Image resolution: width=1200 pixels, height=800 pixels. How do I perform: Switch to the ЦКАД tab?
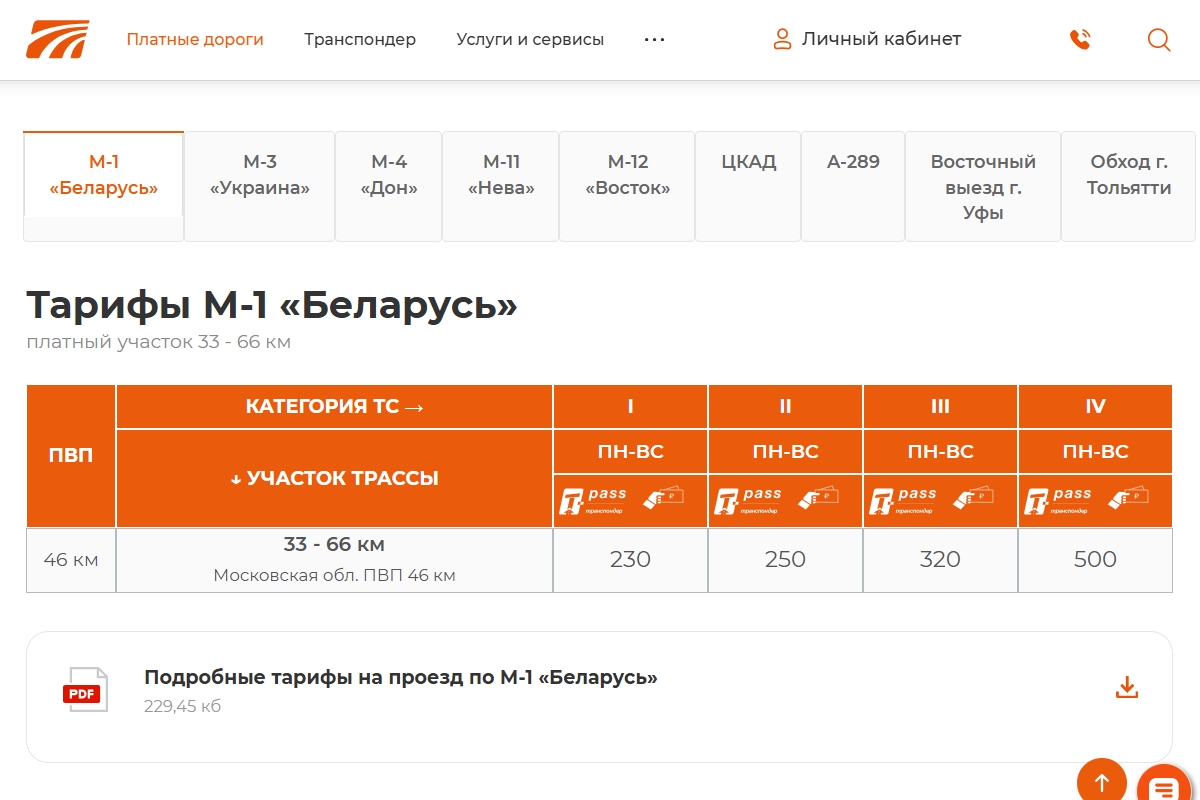coord(749,186)
